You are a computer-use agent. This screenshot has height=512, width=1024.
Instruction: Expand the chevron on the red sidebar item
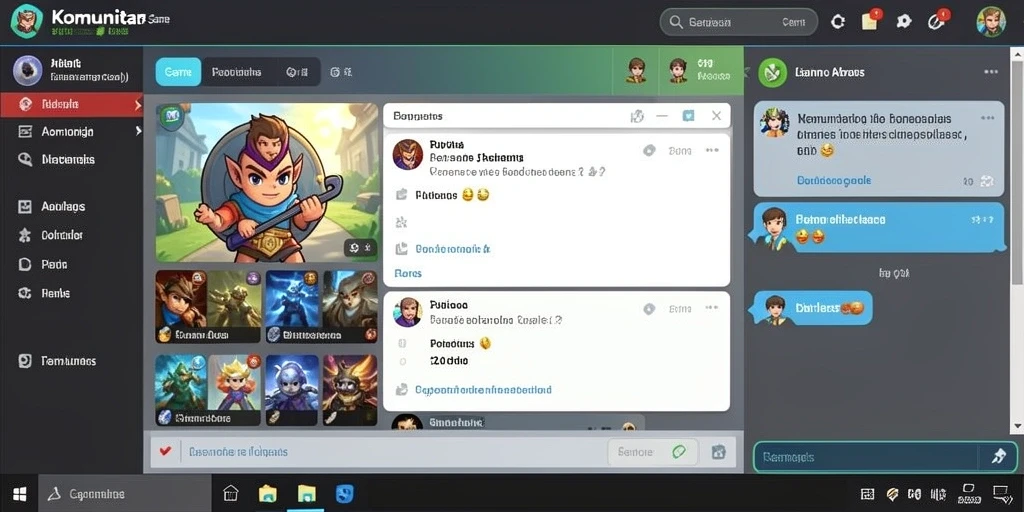[x=138, y=104]
